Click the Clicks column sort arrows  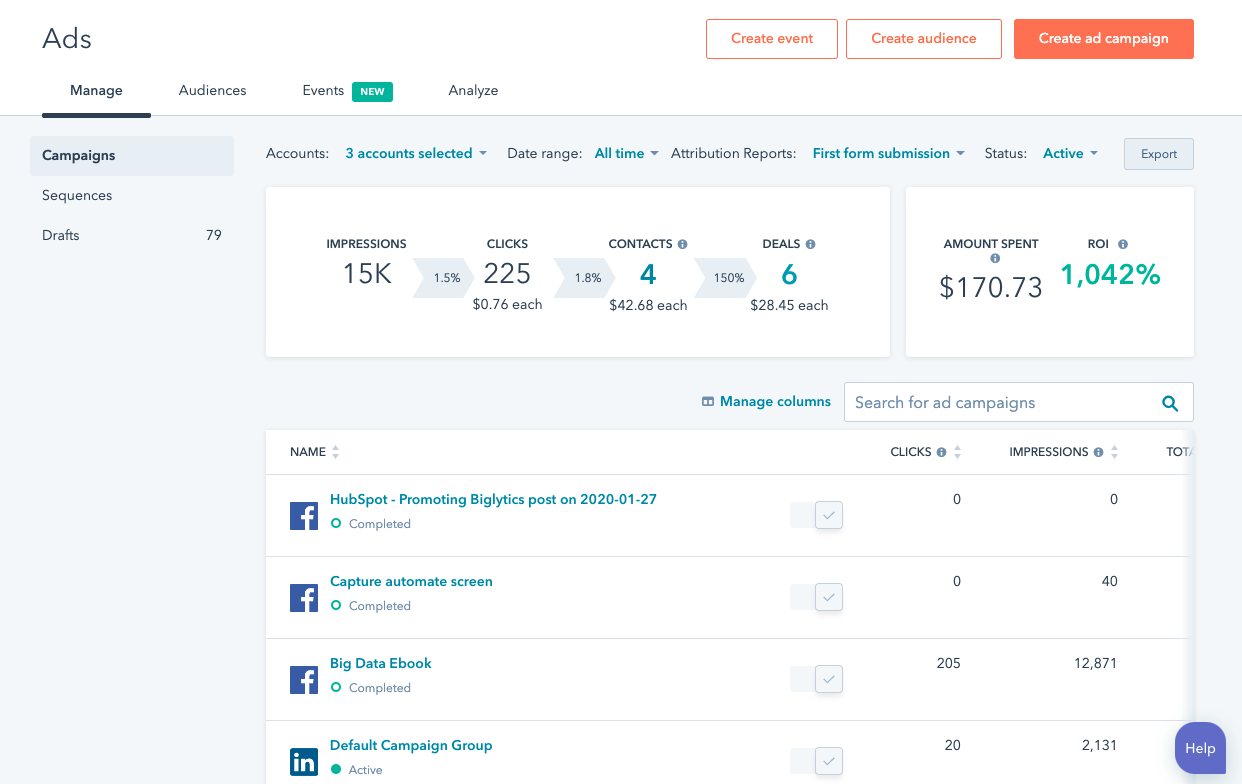(x=957, y=452)
